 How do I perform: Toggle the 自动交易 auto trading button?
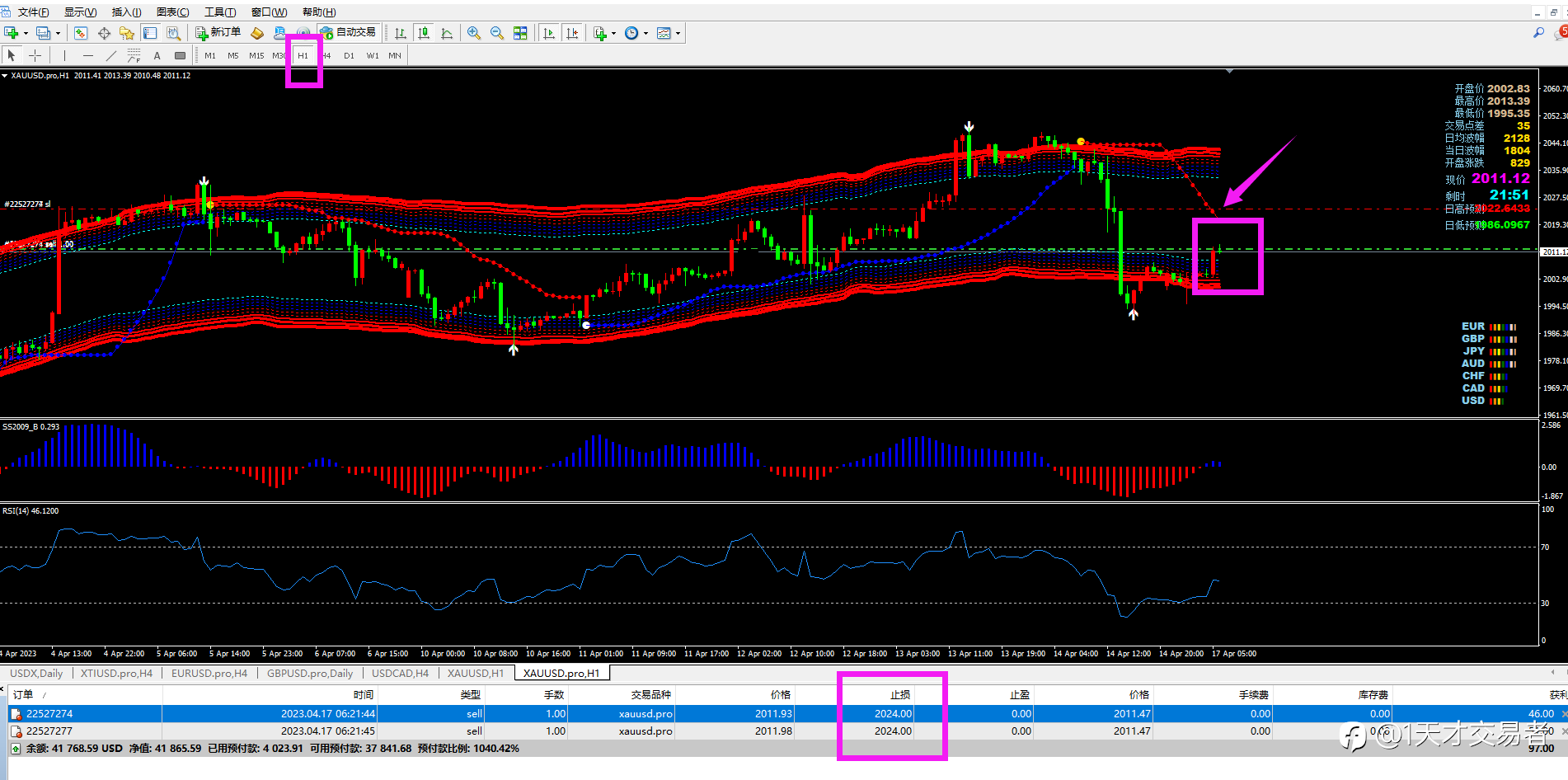click(348, 33)
